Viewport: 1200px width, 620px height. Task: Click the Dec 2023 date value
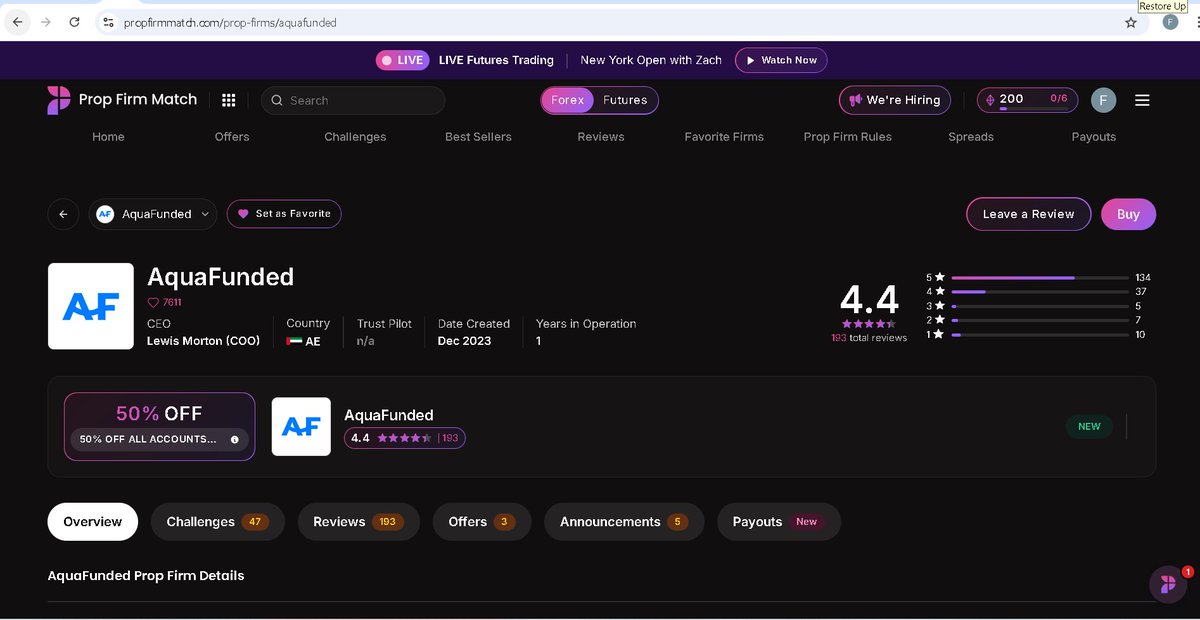tap(463, 341)
